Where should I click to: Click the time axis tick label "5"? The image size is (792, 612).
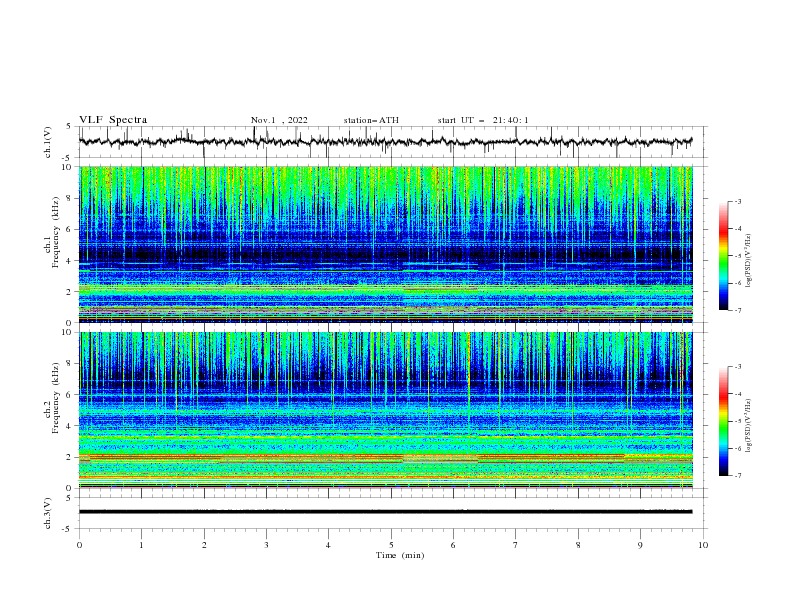(x=391, y=545)
